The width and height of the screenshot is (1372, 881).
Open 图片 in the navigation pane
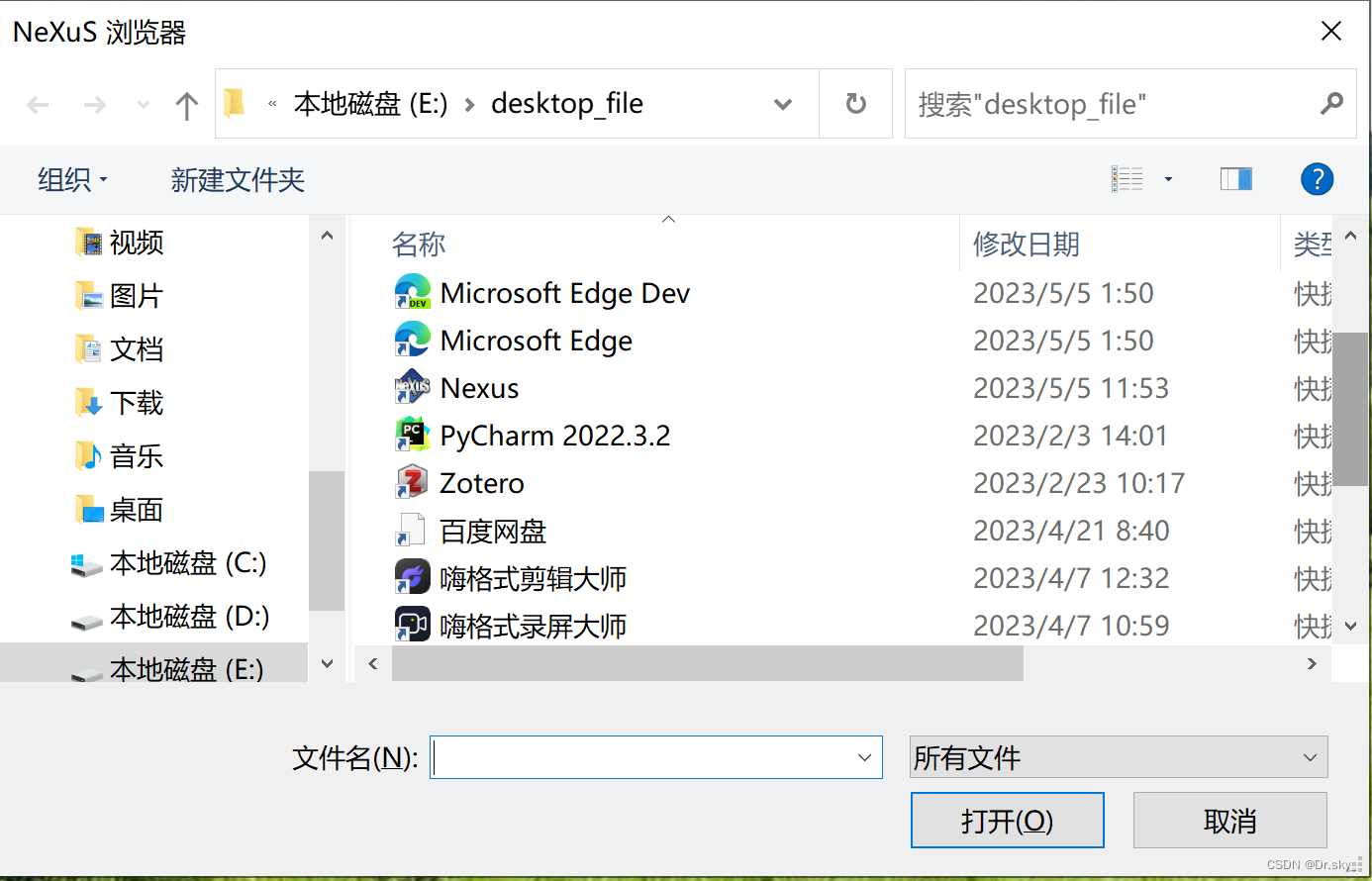point(120,296)
